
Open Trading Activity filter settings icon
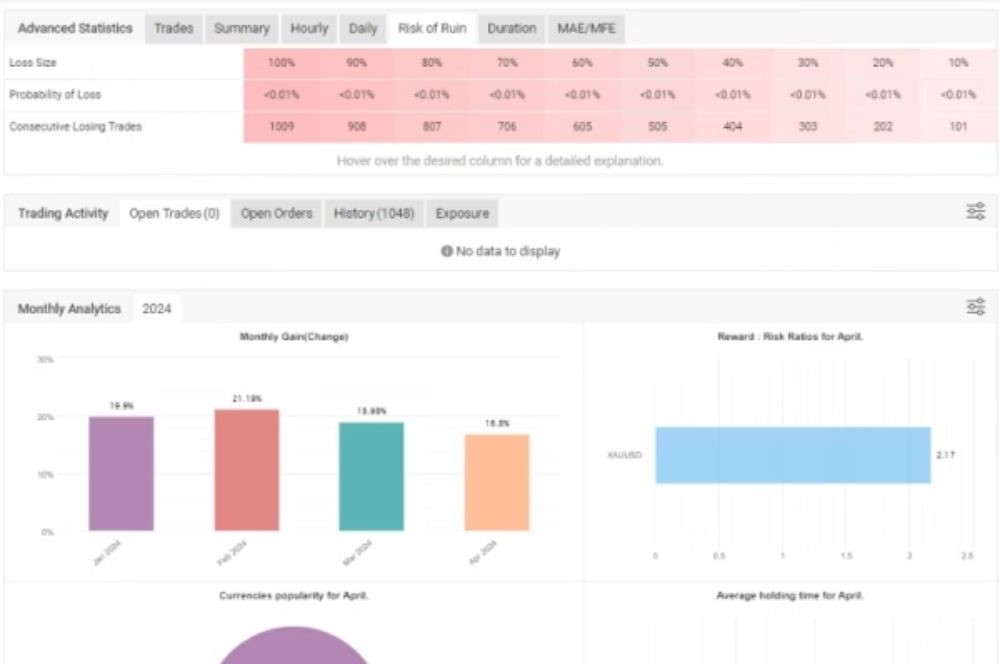click(x=975, y=212)
